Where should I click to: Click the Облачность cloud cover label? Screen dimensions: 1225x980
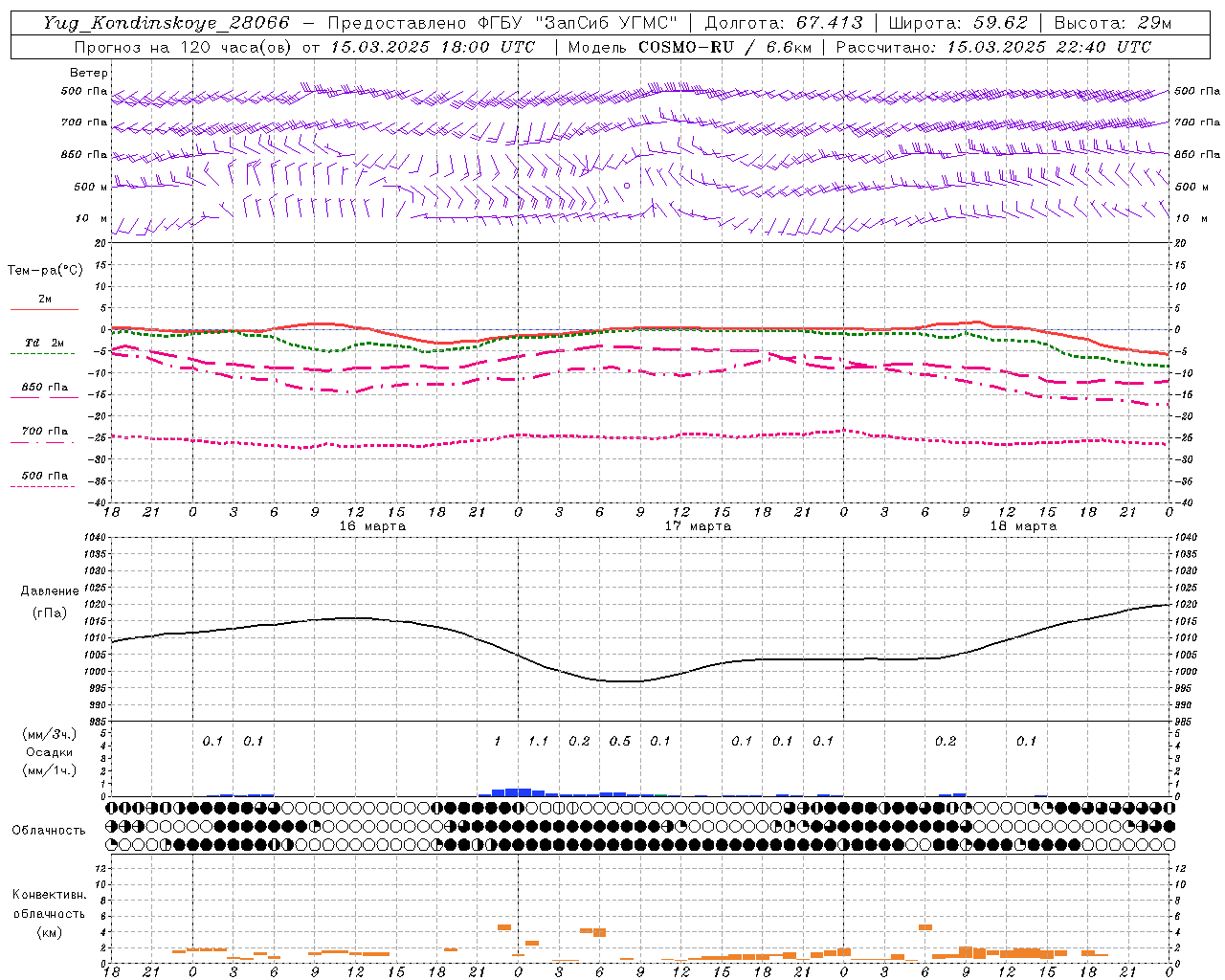point(49,831)
